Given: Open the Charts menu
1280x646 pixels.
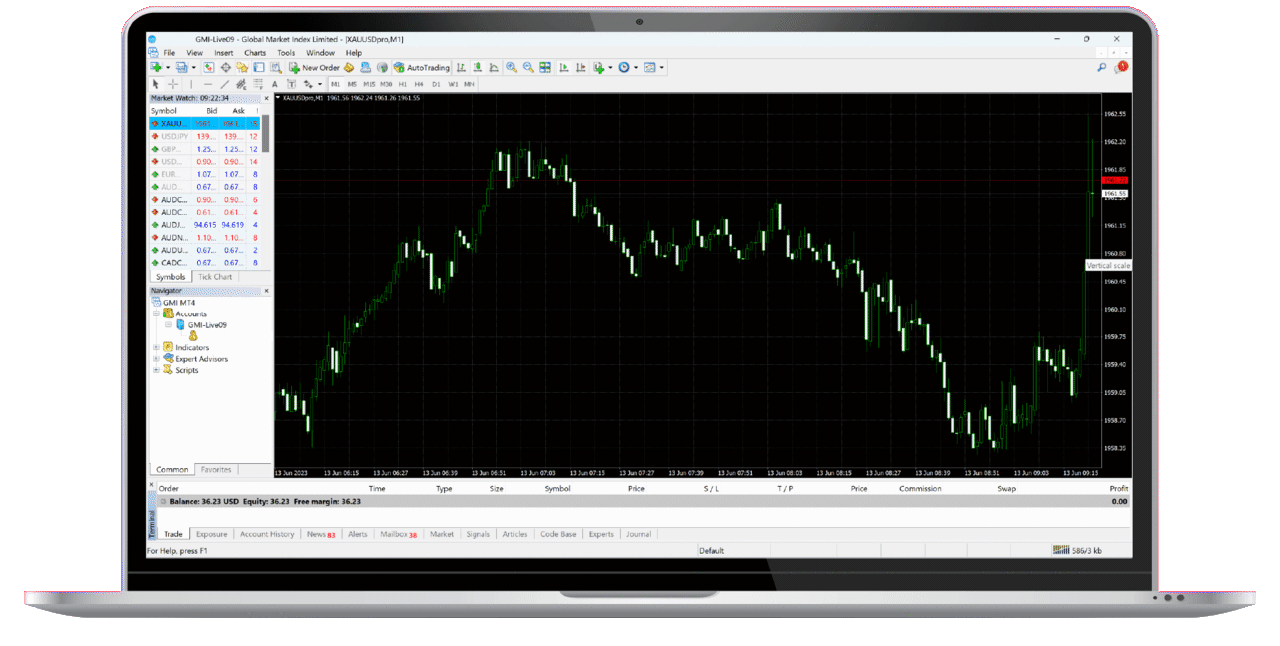Looking at the screenshot, I should (x=255, y=53).
